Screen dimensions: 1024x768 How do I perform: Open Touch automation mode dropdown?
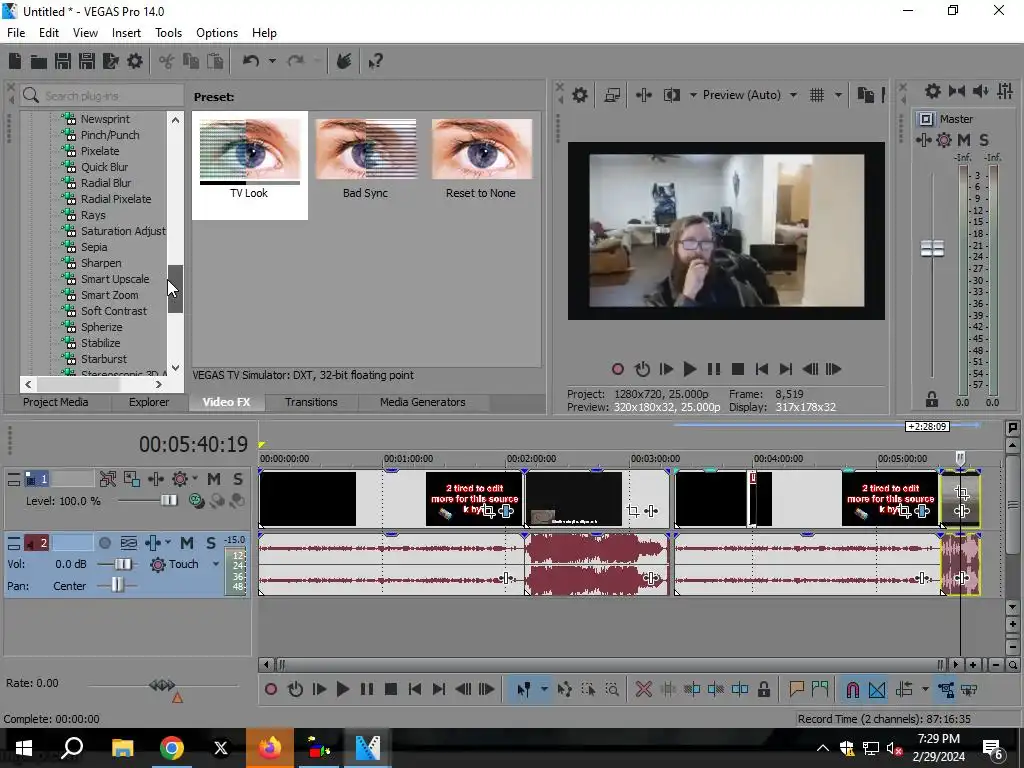(216, 564)
